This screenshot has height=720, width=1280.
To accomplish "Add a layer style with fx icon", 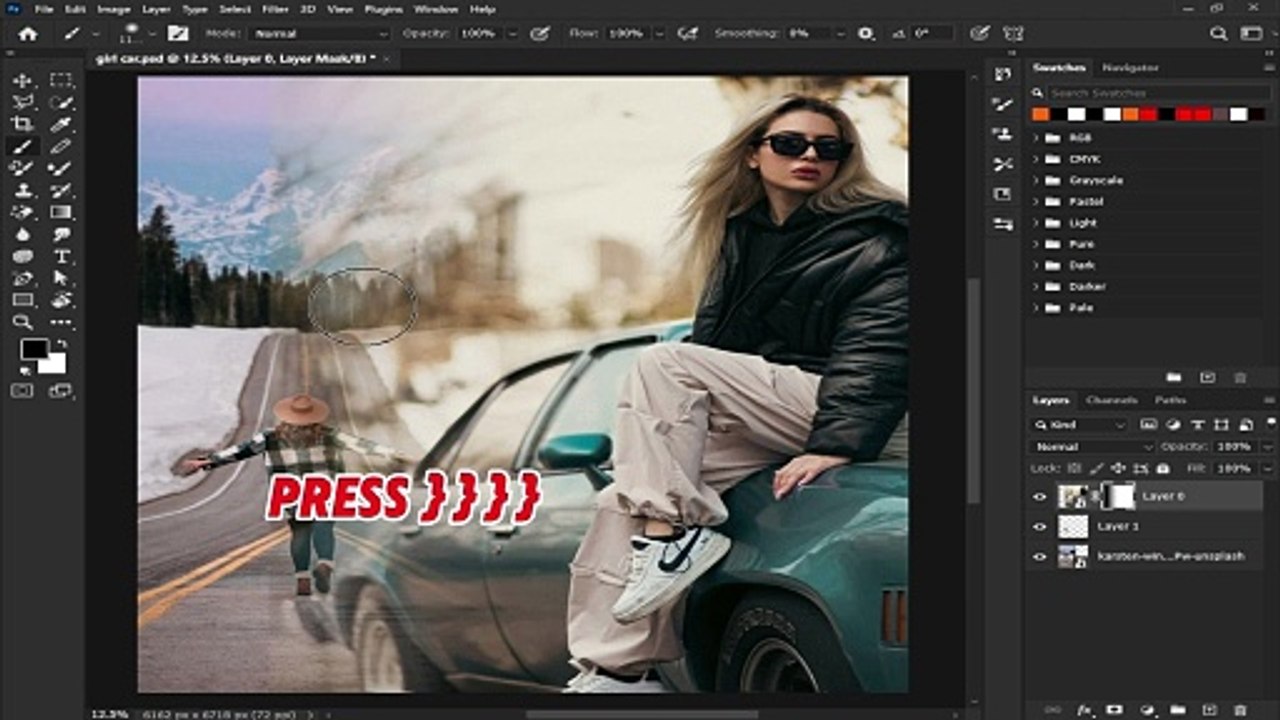I will [1085, 710].
